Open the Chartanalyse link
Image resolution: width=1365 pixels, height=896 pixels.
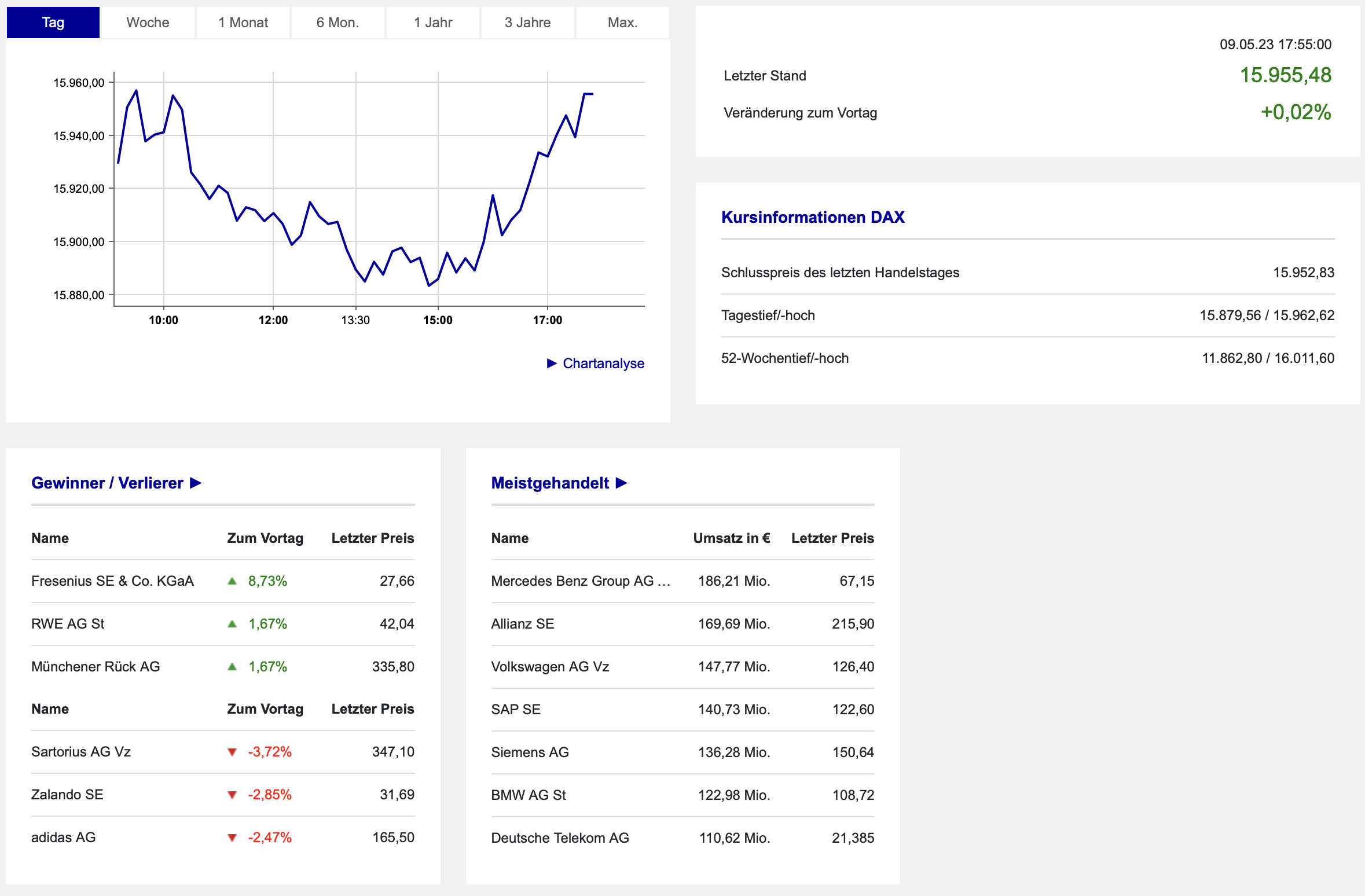pos(603,363)
